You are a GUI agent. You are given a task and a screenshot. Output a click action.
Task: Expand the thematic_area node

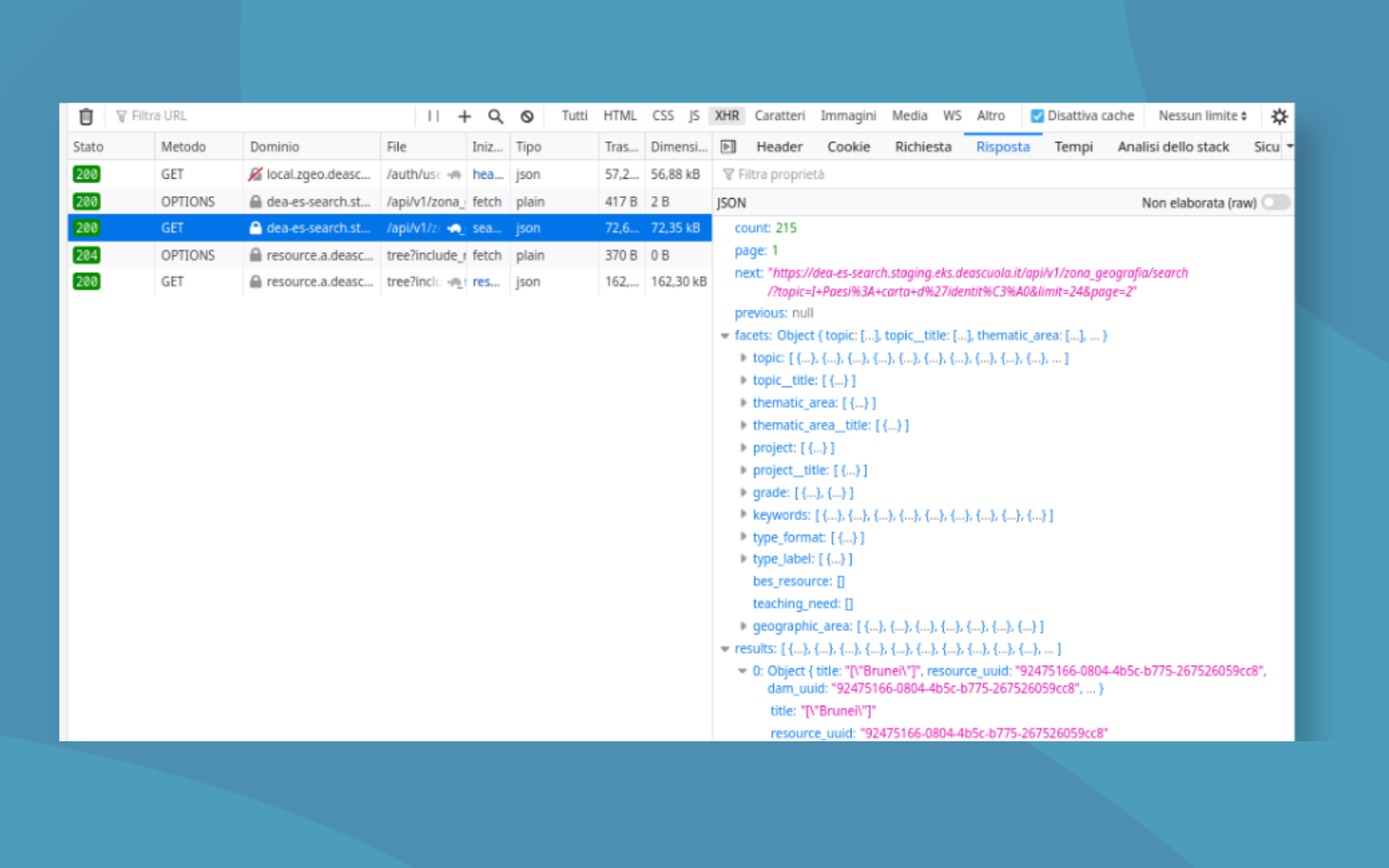[x=743, y=403]
